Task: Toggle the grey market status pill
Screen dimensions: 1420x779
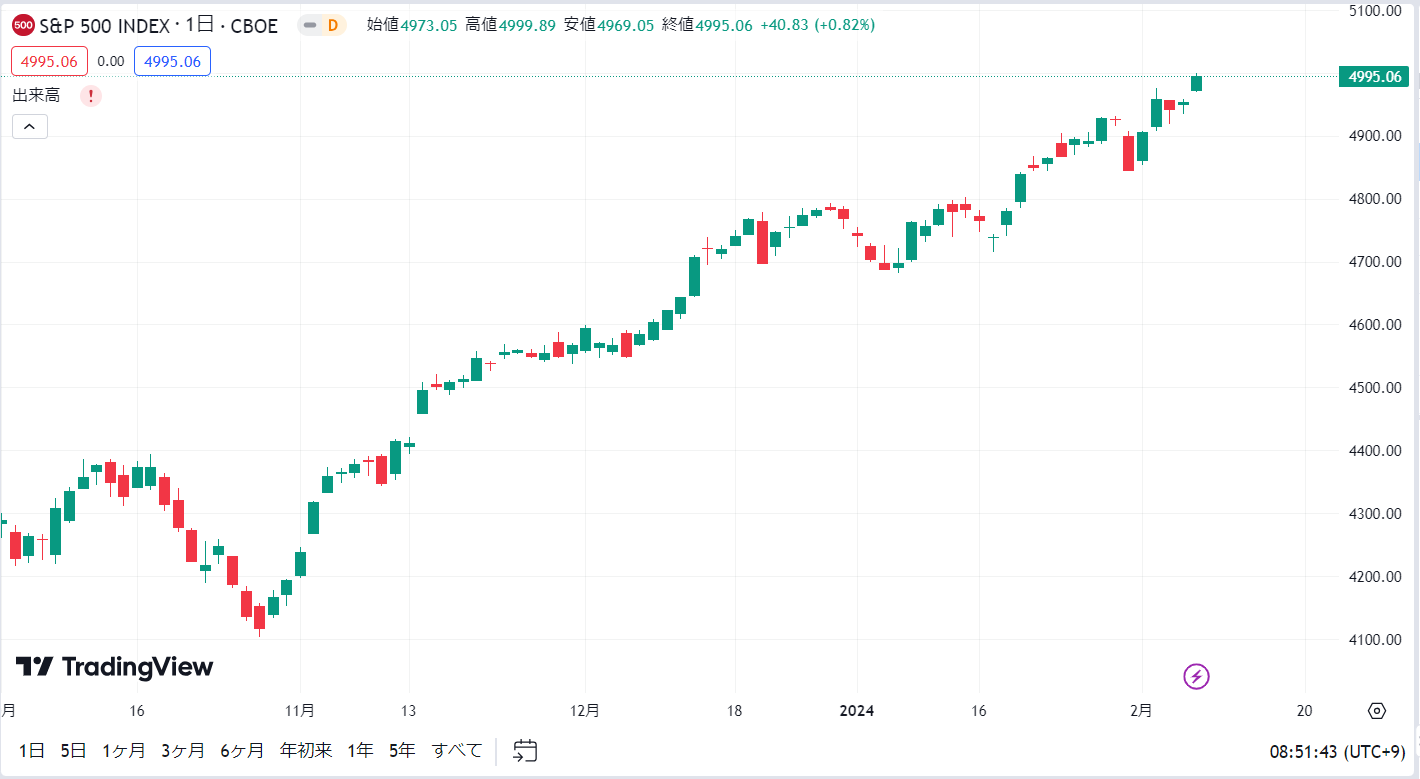Action: click(x=310, y=25)
